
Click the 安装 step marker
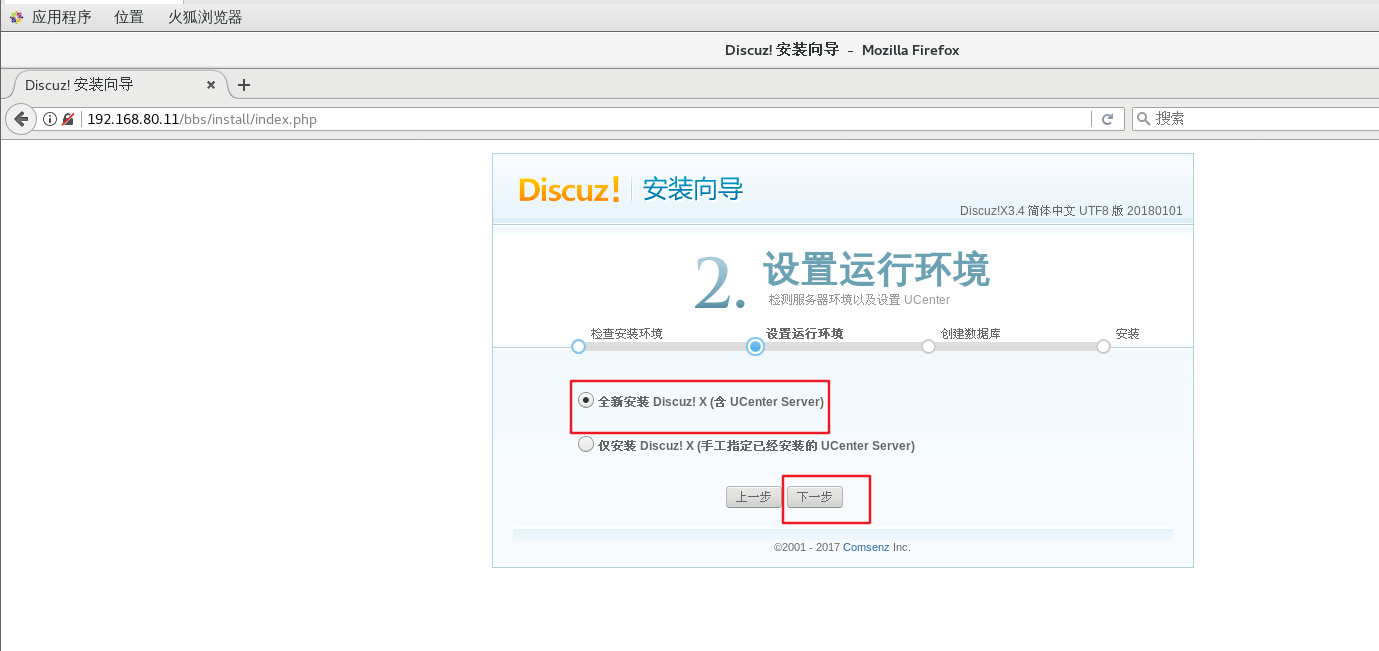click(x=1103, y=346)
